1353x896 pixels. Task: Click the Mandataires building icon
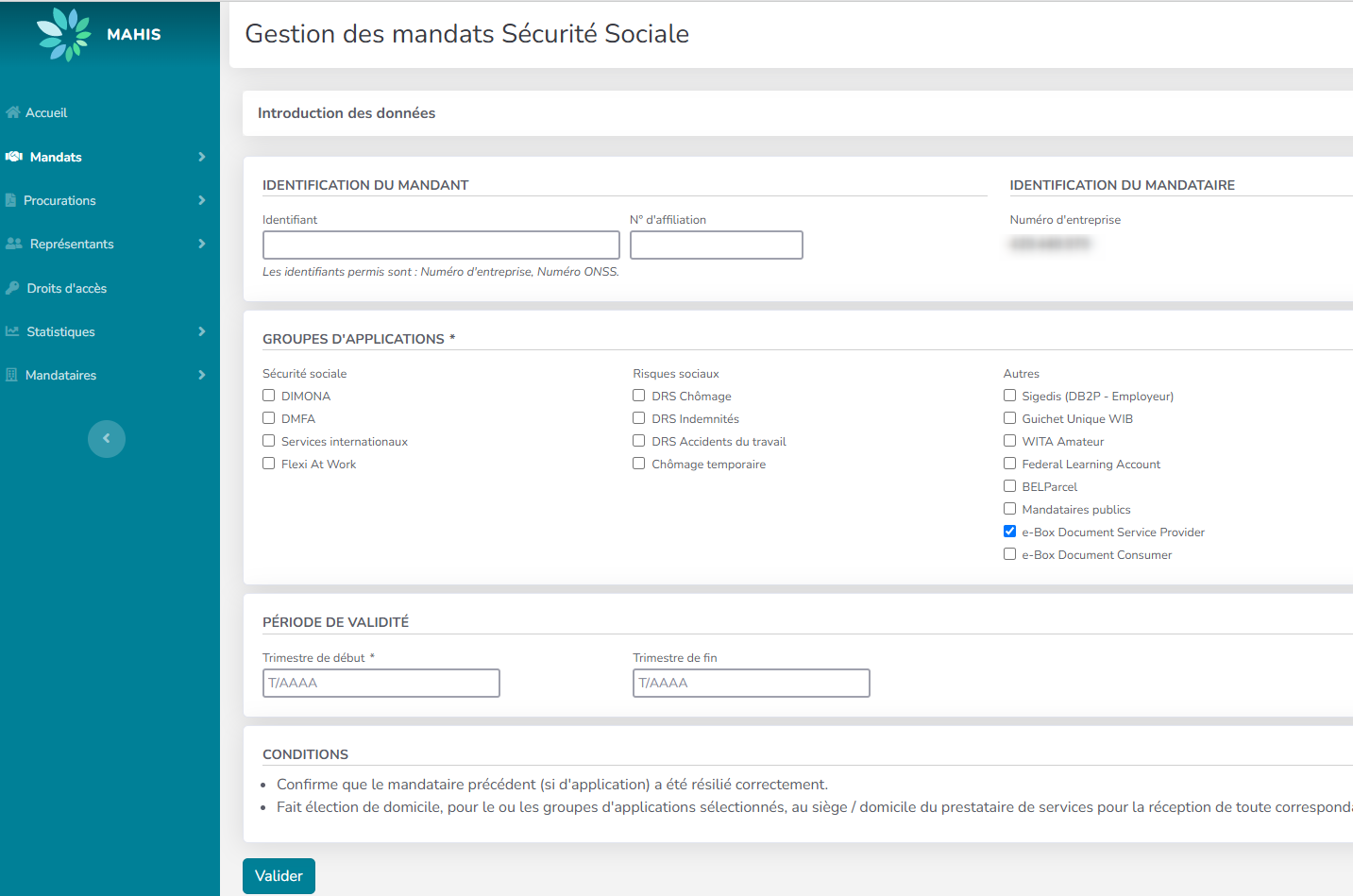[11, 375]
